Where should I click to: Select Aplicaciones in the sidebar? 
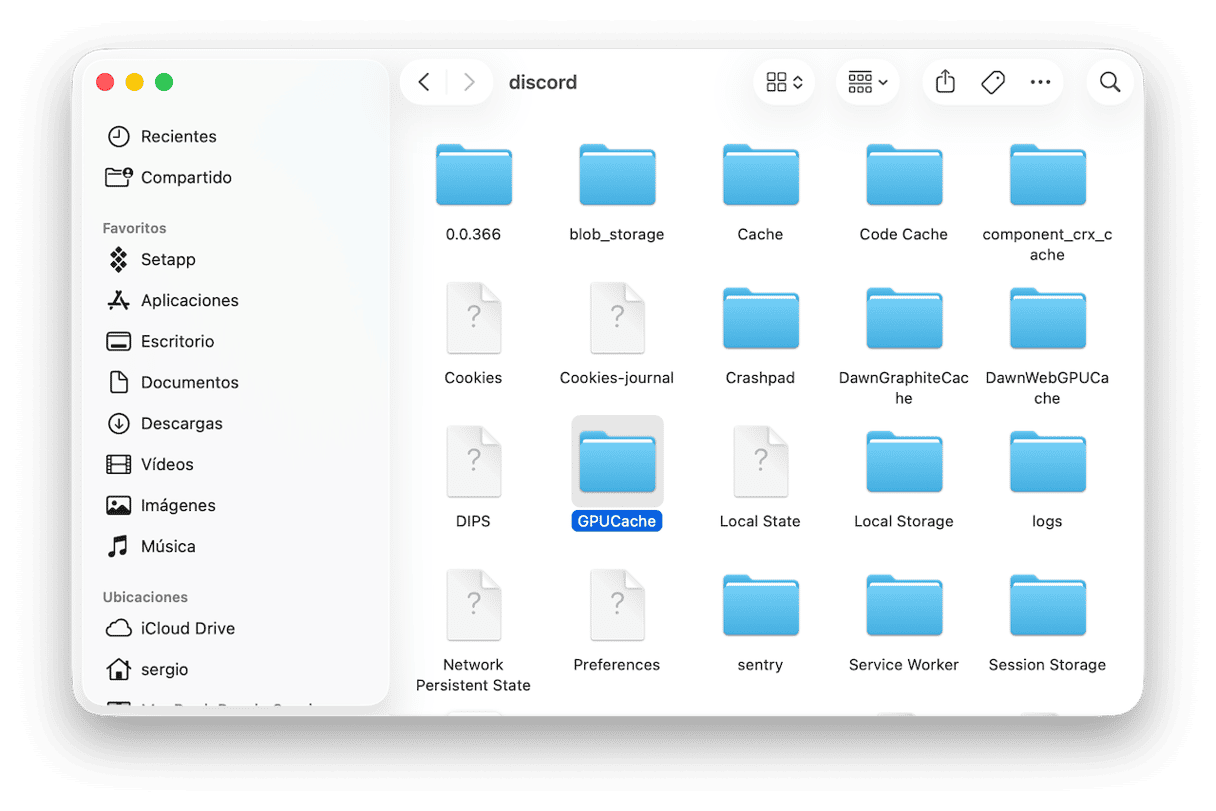pyautogui.click(x=189, y=300)
